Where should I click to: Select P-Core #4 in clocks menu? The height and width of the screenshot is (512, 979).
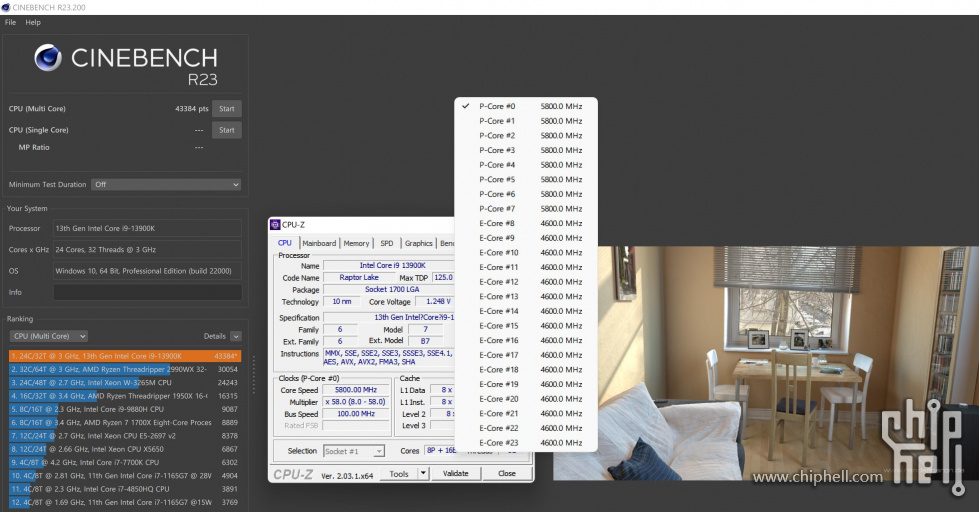click(526, 165)
